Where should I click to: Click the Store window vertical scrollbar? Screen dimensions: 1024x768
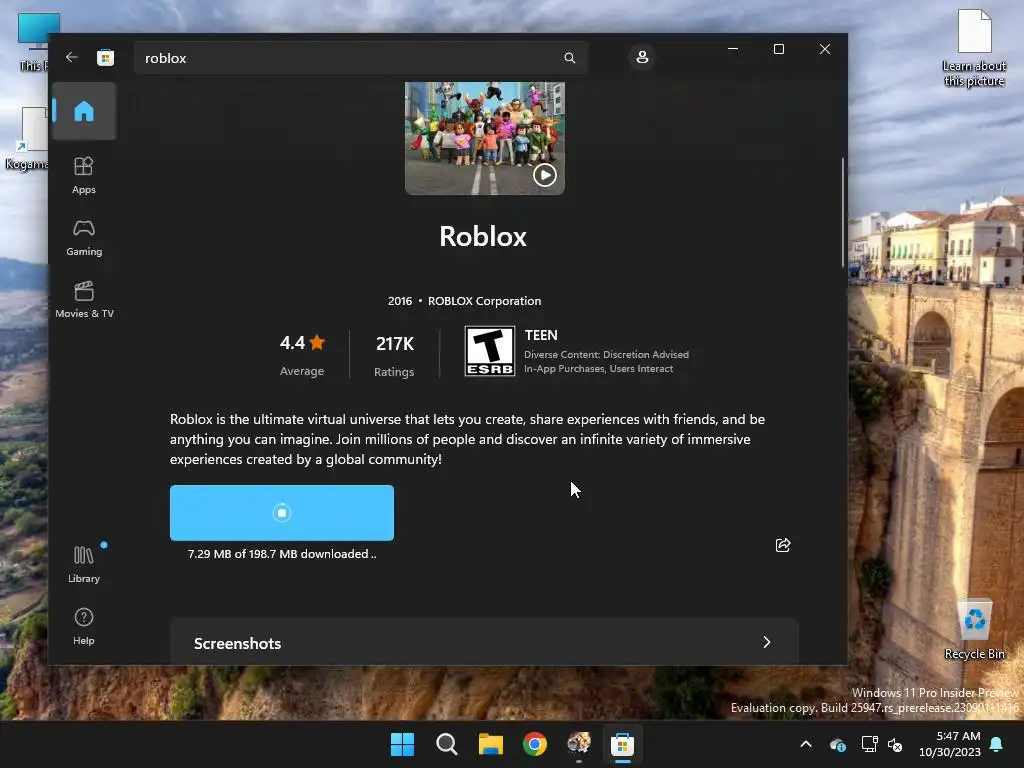click(843, 212)
